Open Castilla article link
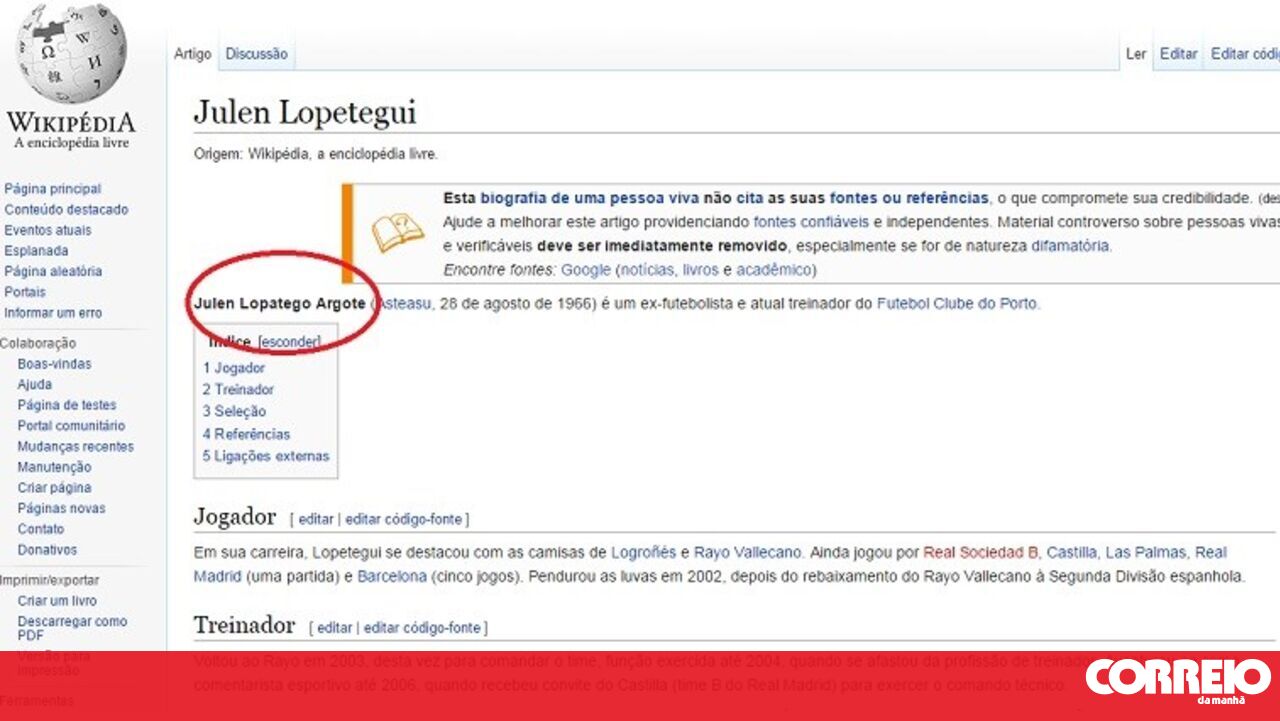 [1072, 552]
